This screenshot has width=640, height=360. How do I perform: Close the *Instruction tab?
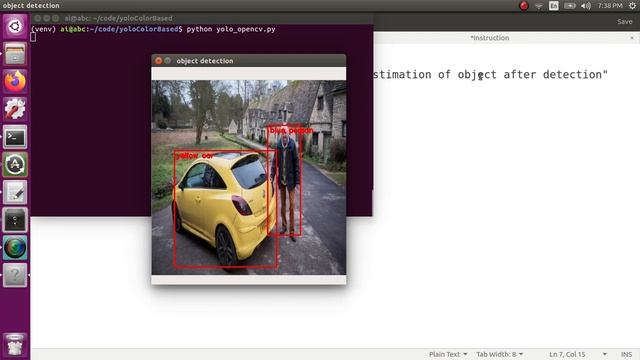coord(632,38)
